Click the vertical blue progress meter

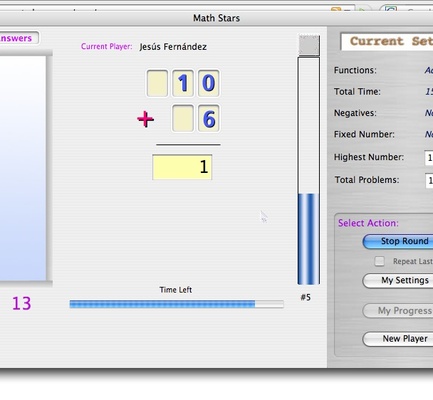click(308, 171)
